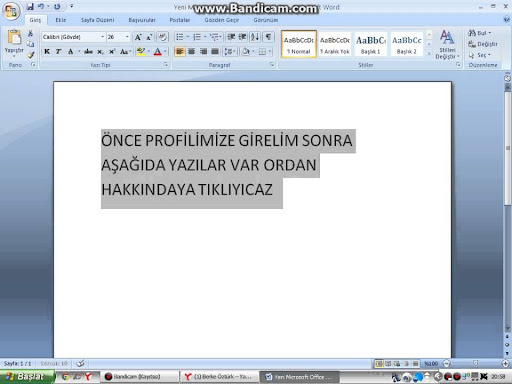Save the document from the Quick Access Toolbar
This screenshot has width=512, height=384.
(30, 6)
